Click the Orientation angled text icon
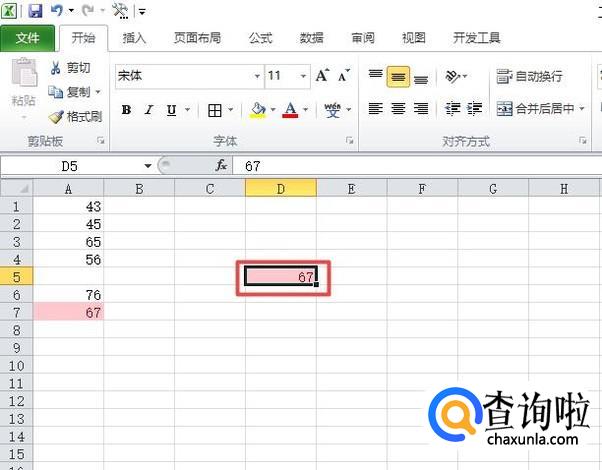602x470 pixels. pyautogui.click(x=453, y=76)
